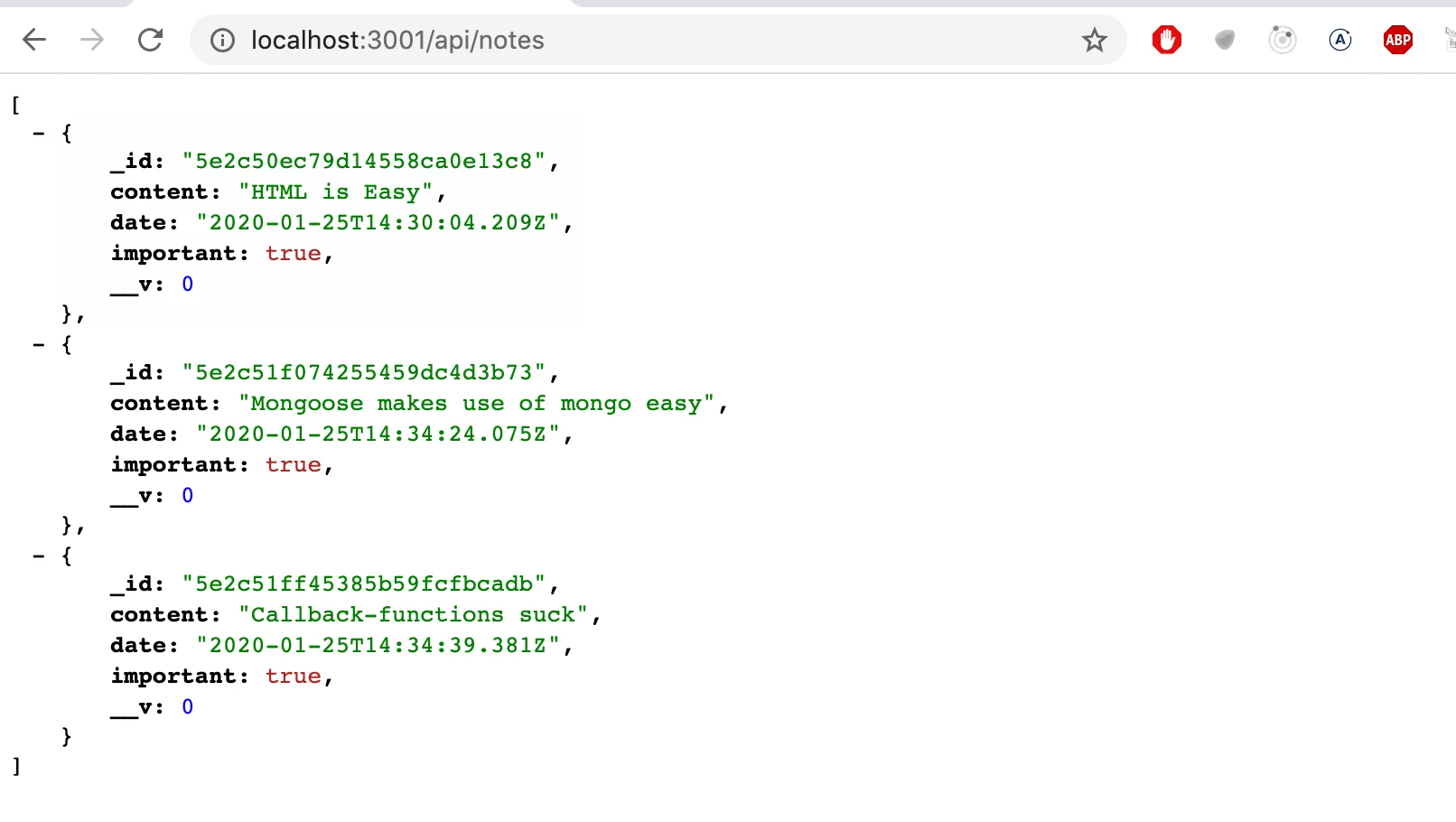Open the gray leaf-shaped extension icon
1456x822 pixels.
tap(1225, 40)
